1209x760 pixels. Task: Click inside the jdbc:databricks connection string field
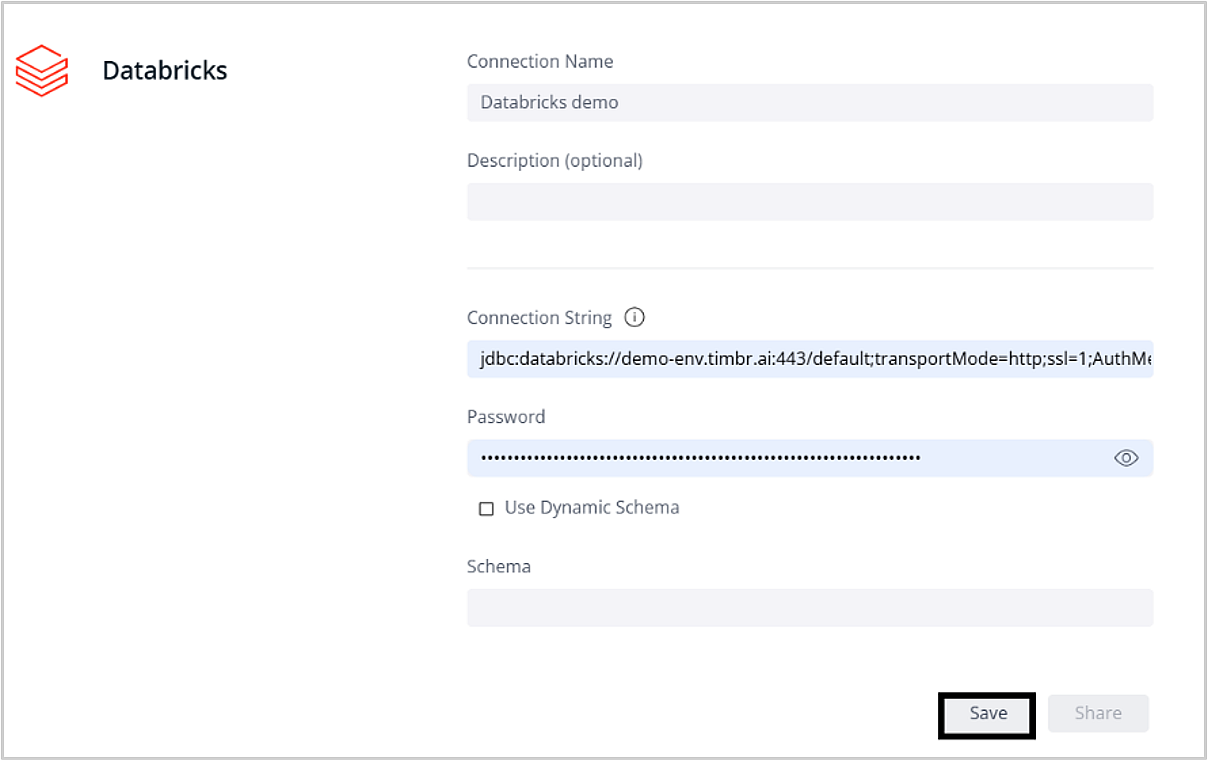tap(809, 359)
